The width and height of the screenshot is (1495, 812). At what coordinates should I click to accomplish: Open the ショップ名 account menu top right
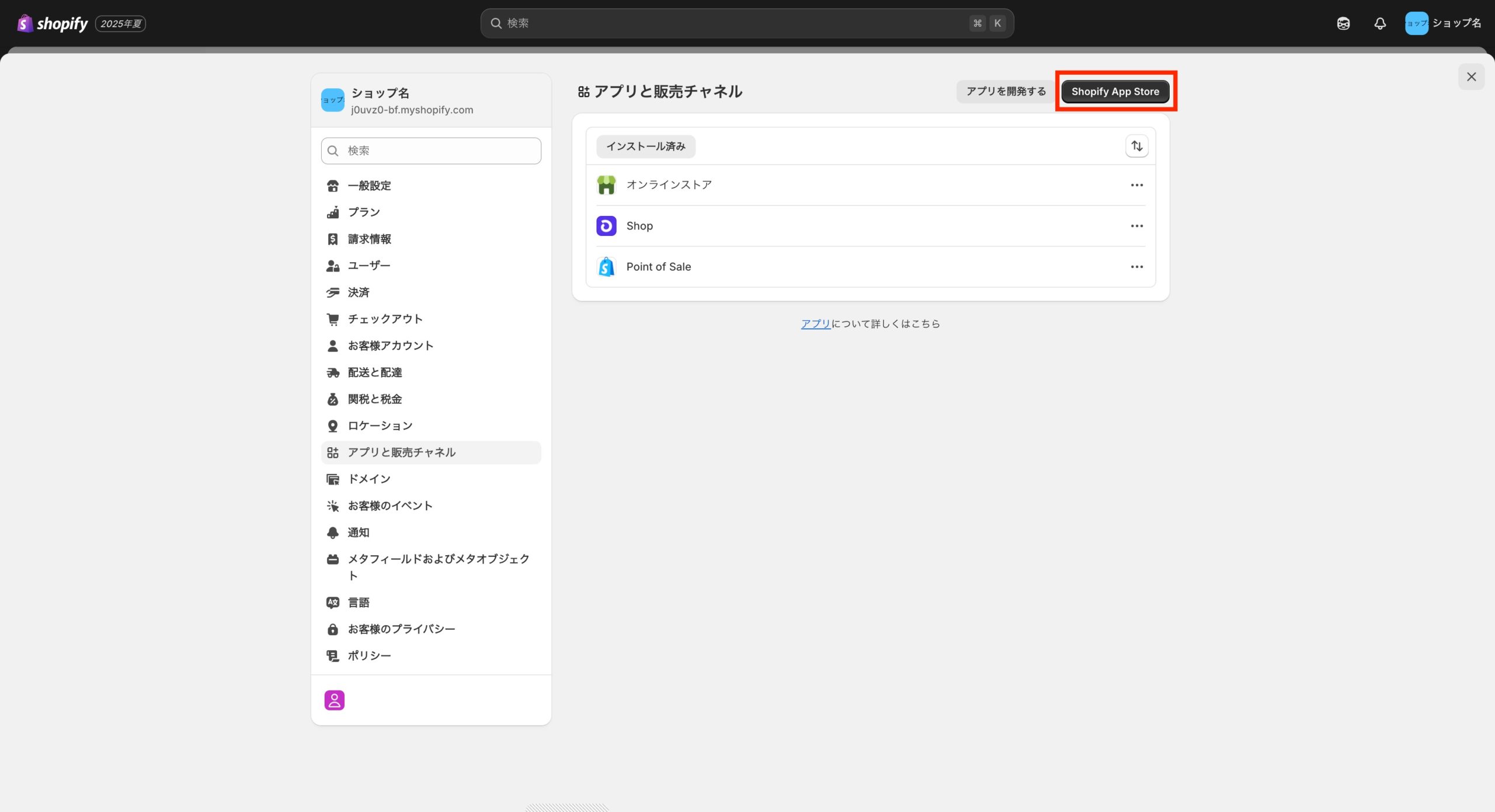(1442, 23)
